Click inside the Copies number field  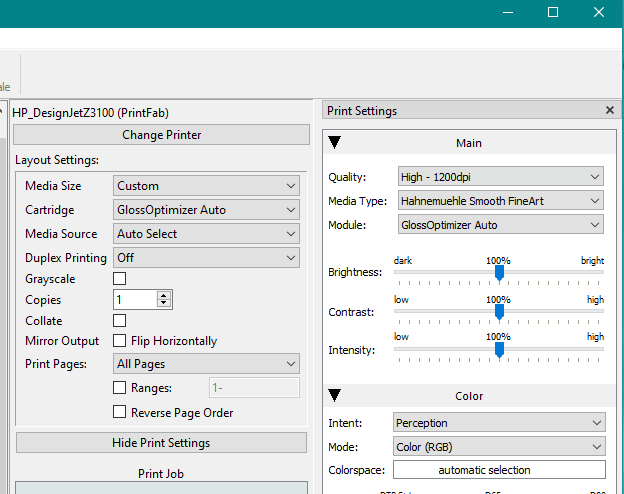click(x=135, y=299)
